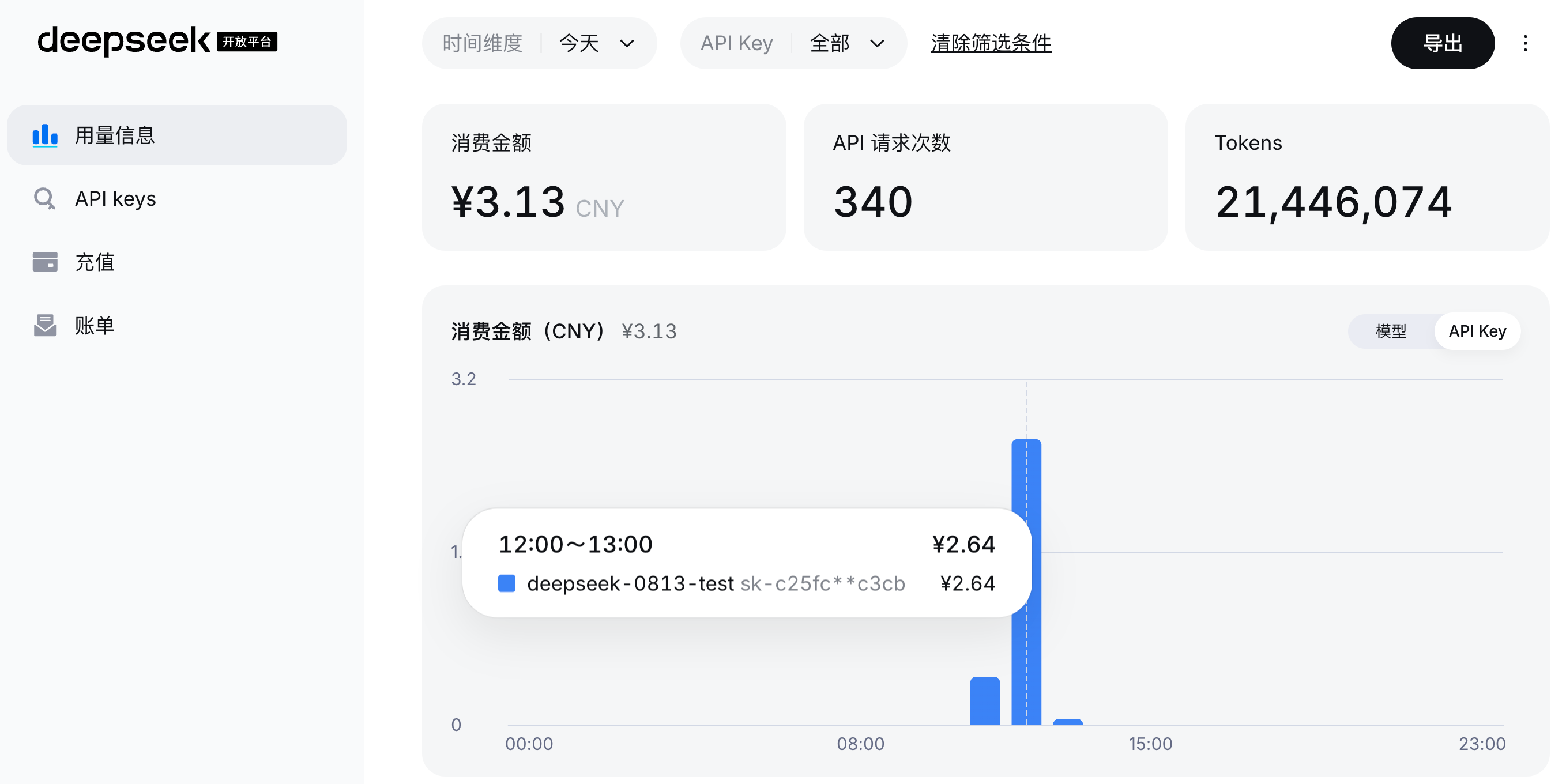The height and width of the screenshot is (784, 1566).
Task: Click the blue legend square for deepseek-0813-test
Action: pyautogui.click(x=506, y=583)
